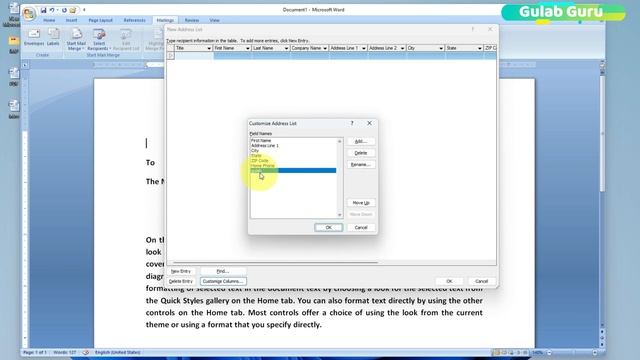
Task: Click Add... button in Customize Address List
Action: click(361, 141)
